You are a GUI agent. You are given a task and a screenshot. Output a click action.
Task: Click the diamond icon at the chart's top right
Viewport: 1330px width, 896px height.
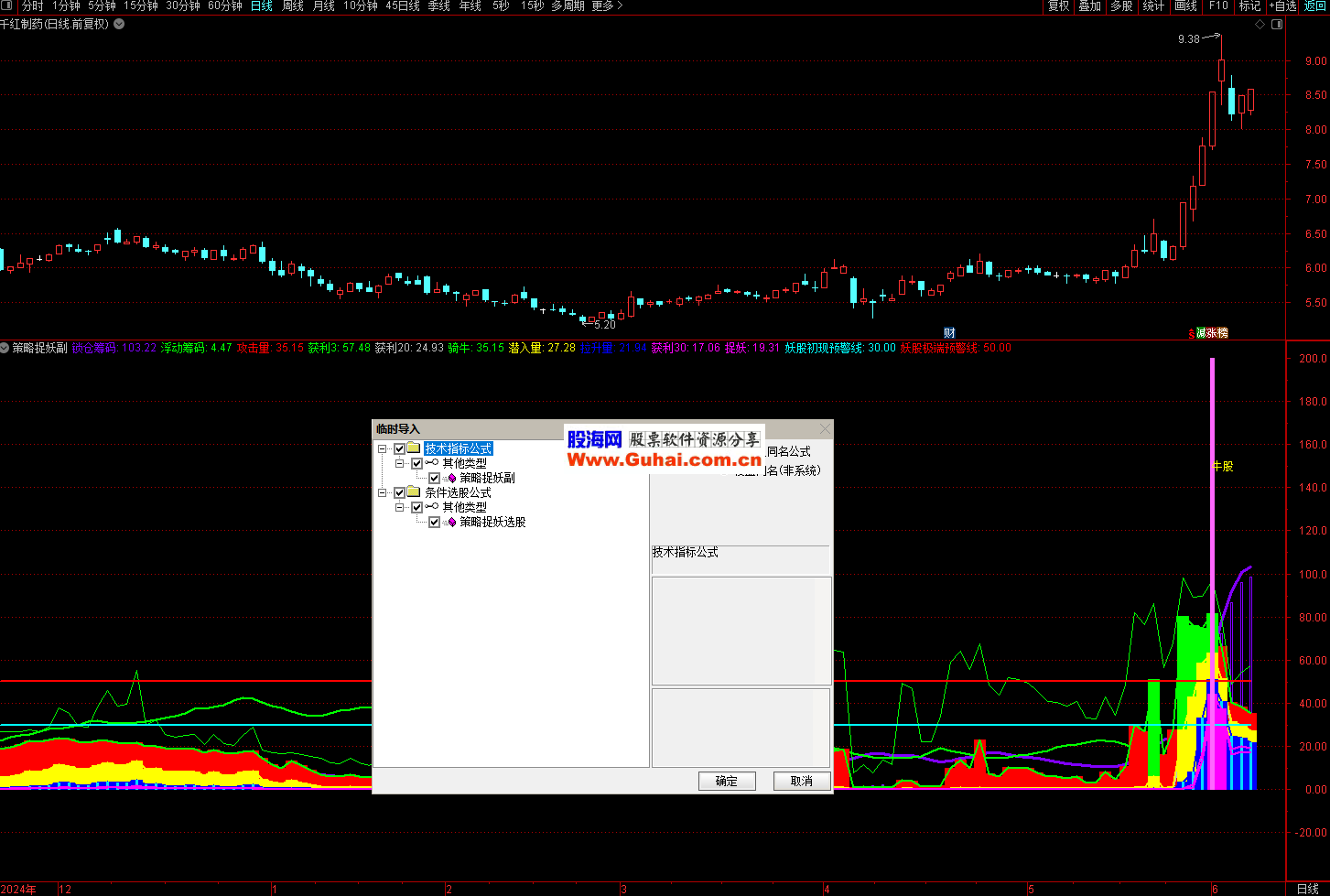pyautogui.click(x=1260, y=25)
